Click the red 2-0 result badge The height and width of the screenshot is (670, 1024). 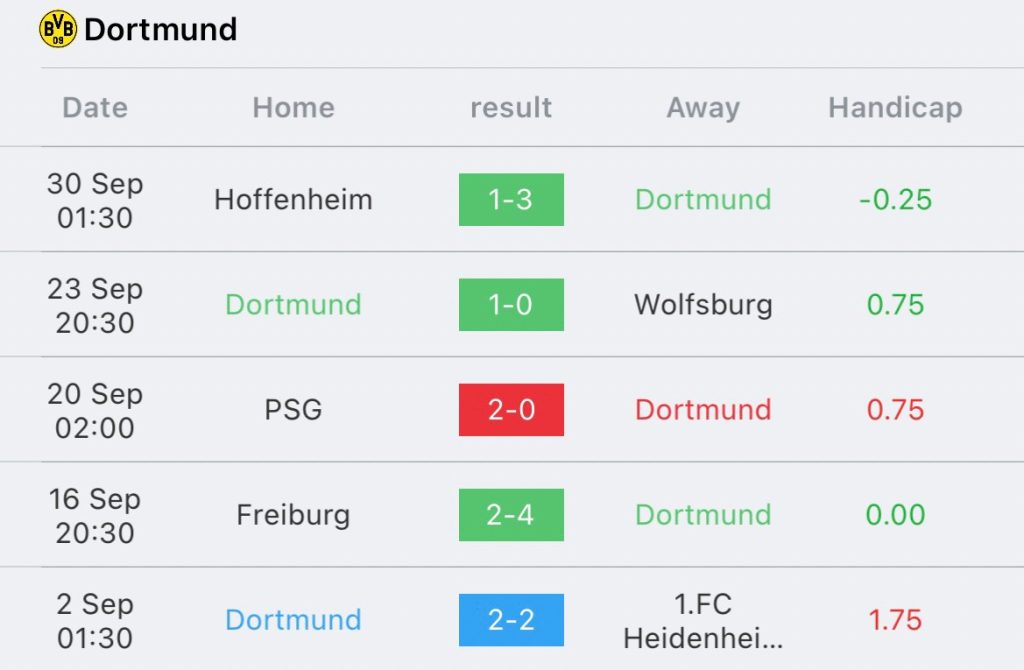pos(511,410)
